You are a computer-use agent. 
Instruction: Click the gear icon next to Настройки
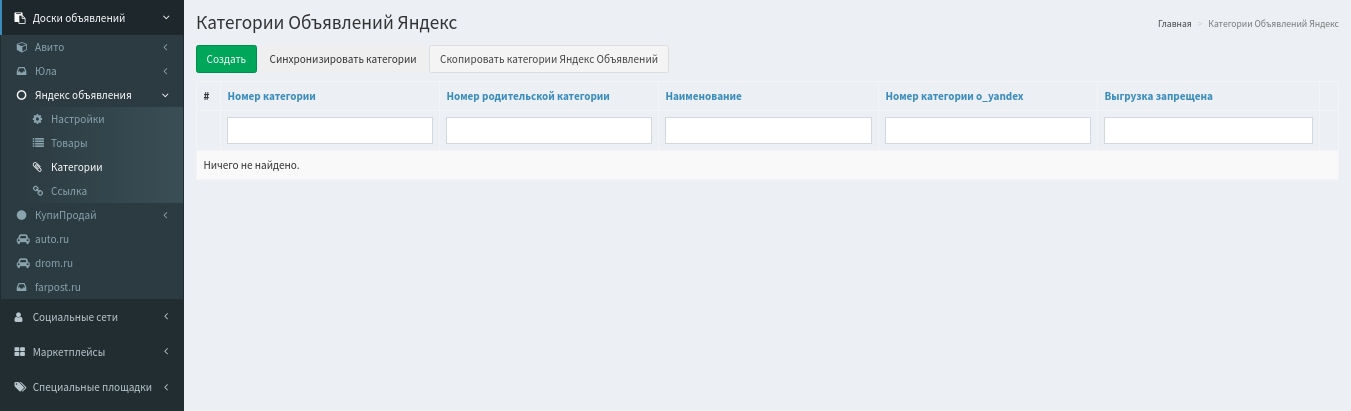coord(38,119)
